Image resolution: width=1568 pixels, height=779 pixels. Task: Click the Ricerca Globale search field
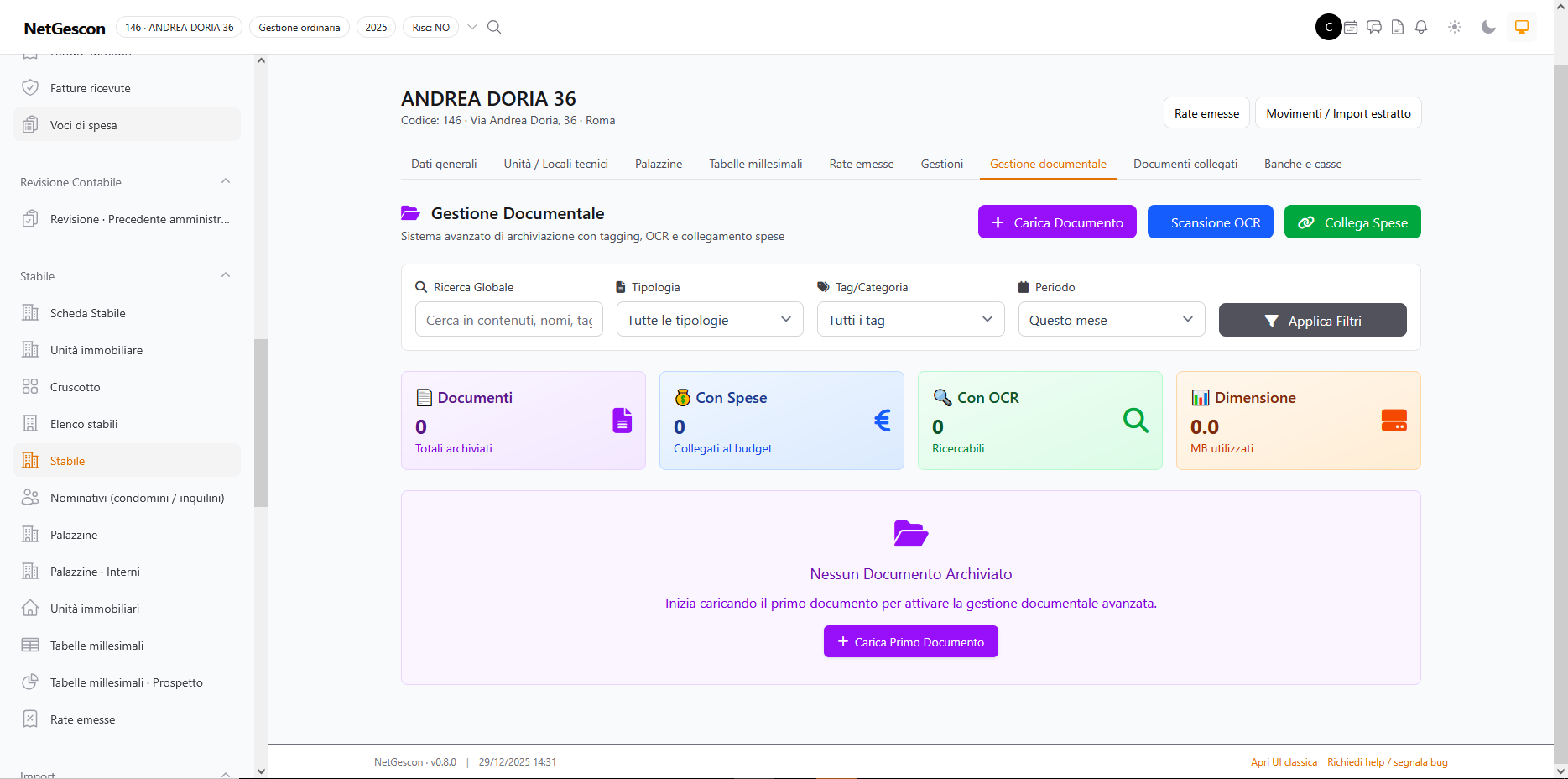[509, 320]
